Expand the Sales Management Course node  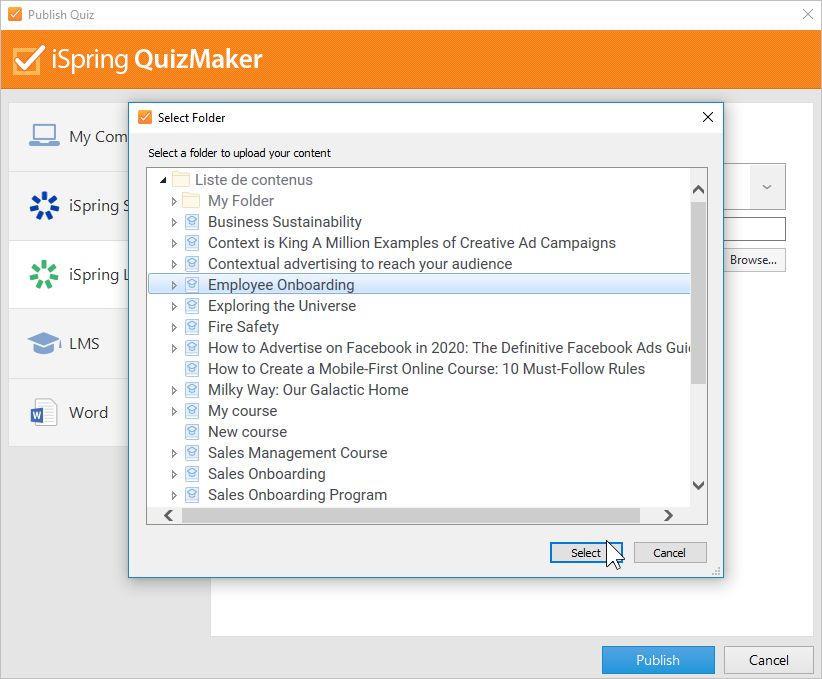[x=174, y=452]
